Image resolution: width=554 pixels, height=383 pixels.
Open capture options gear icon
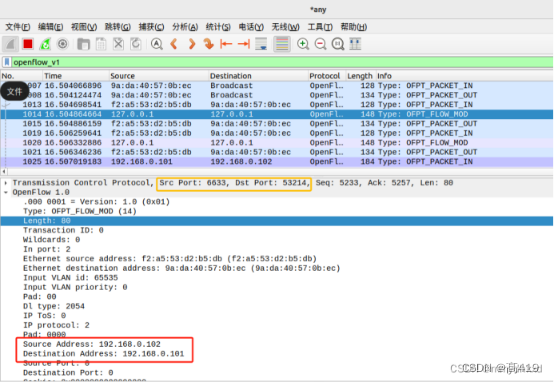63,44
